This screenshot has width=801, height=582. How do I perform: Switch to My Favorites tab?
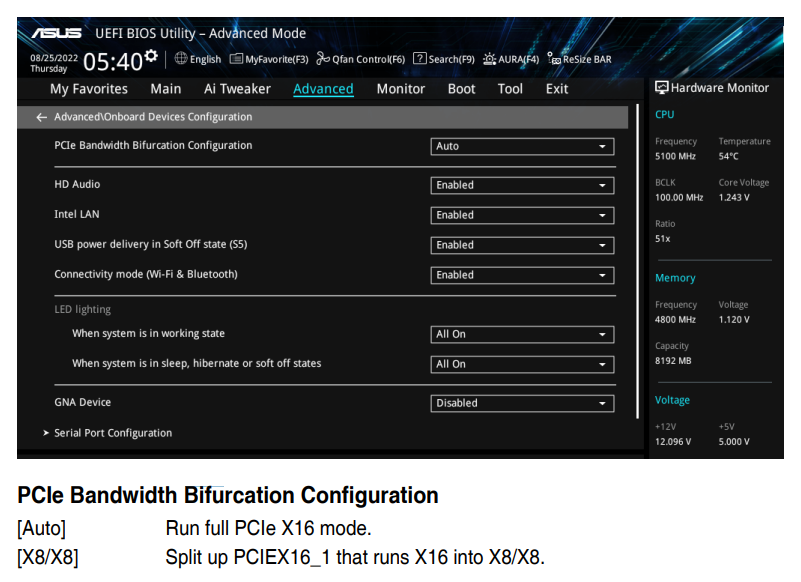coord(89,89)
